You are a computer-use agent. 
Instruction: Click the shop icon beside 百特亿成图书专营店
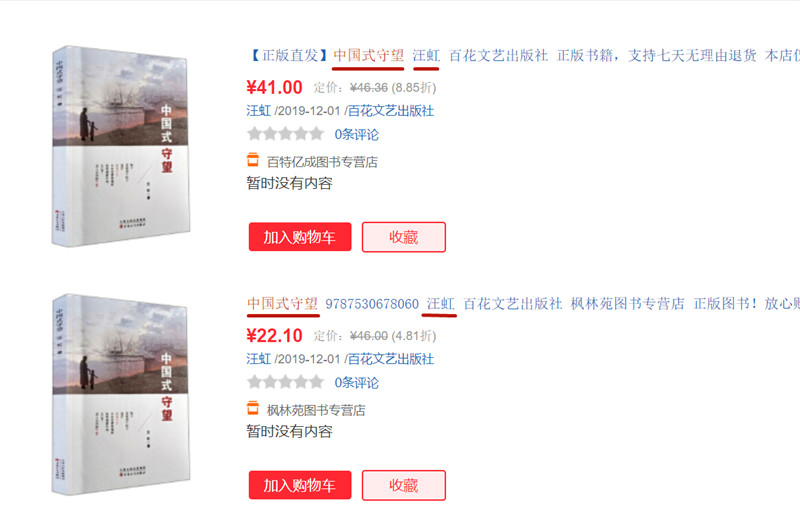tap(253, 160)
